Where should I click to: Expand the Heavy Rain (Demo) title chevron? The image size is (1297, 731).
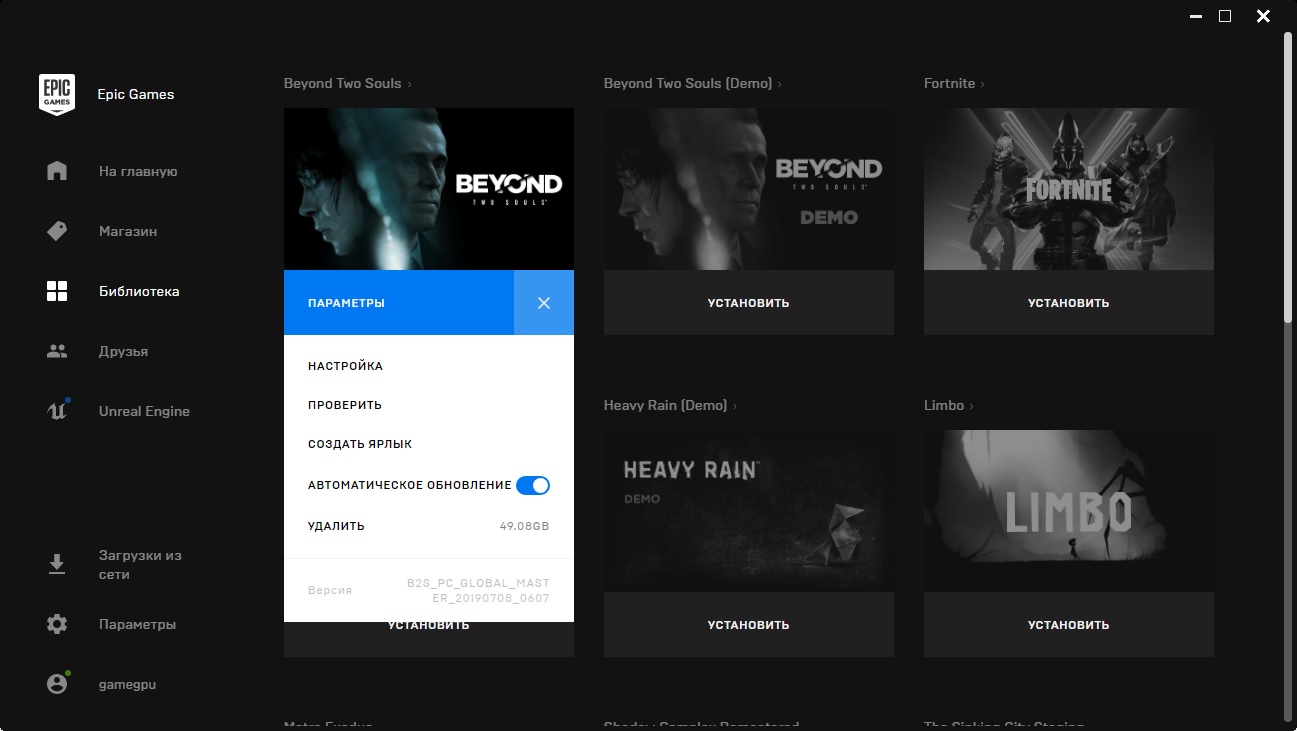pyautogui.click(x=735, y=406)
